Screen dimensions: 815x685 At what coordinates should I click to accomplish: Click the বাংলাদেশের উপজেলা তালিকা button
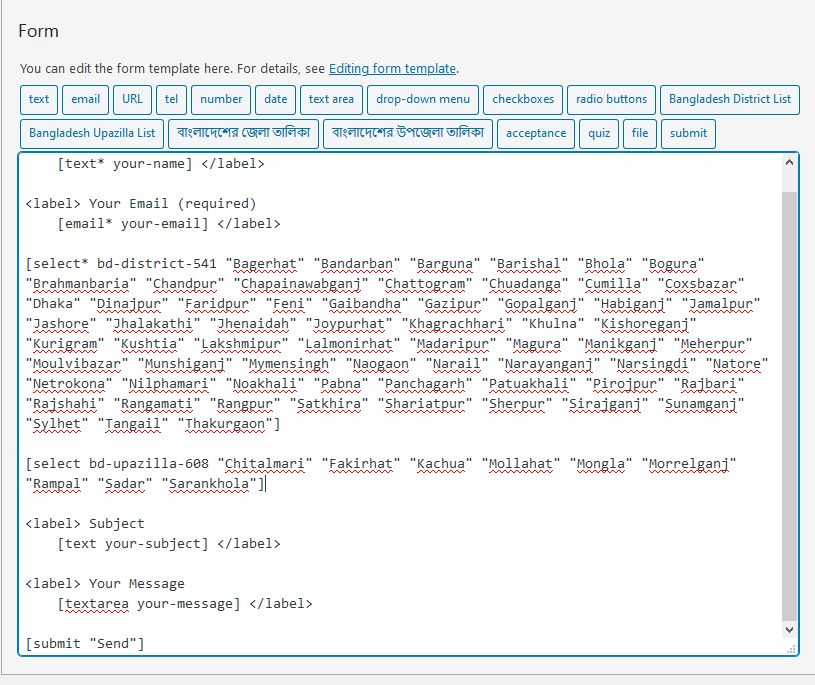(408, 134)
